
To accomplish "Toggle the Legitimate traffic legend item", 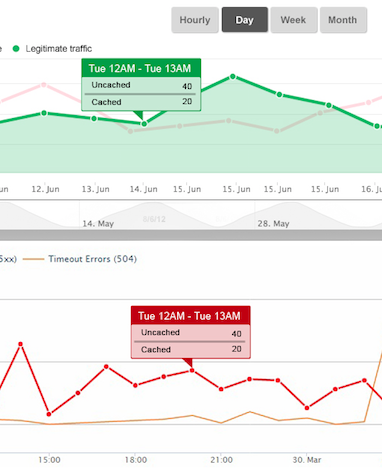I will point(52,49).
